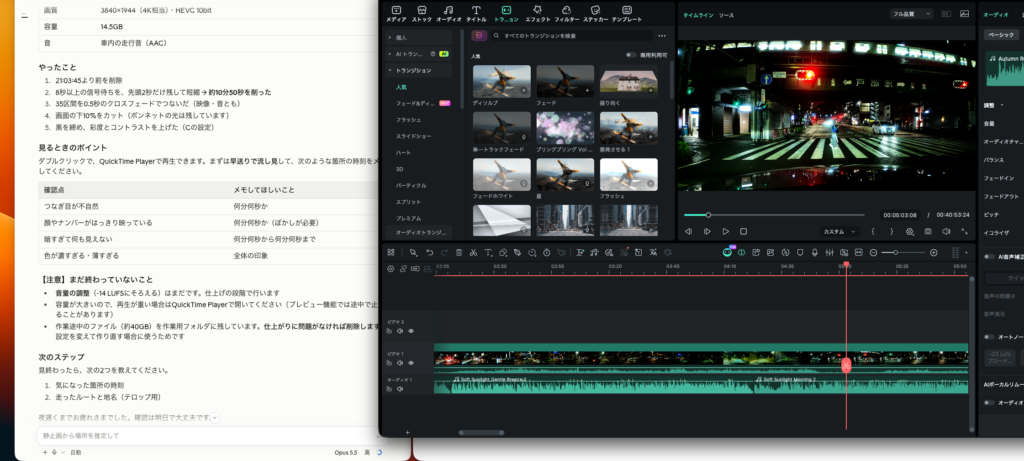Adjust the timeline zoom slider
The image size is (1024, 461).
[903, 253]
